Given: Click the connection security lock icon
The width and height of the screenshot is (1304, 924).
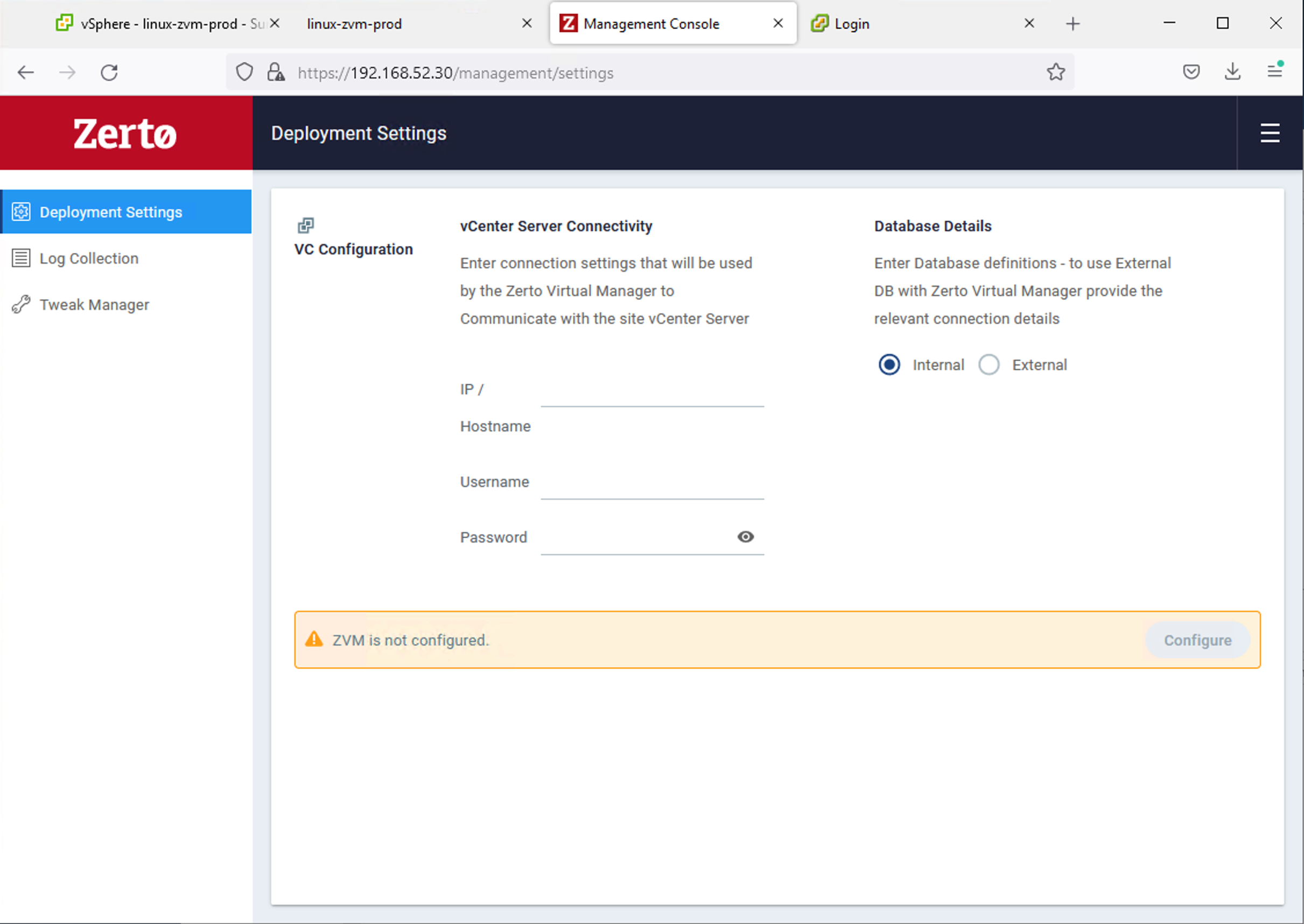Looking at the screenshot, I should click(x=276, y=72).
